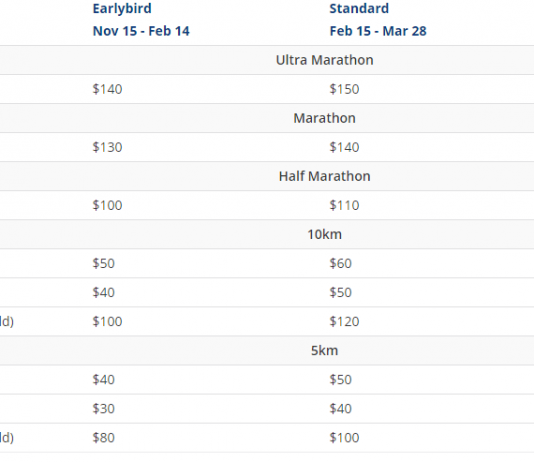The height and width of the screenshot is (462, 534).
Task: Click the 5km section header
Action: click(x=324, y=351)
